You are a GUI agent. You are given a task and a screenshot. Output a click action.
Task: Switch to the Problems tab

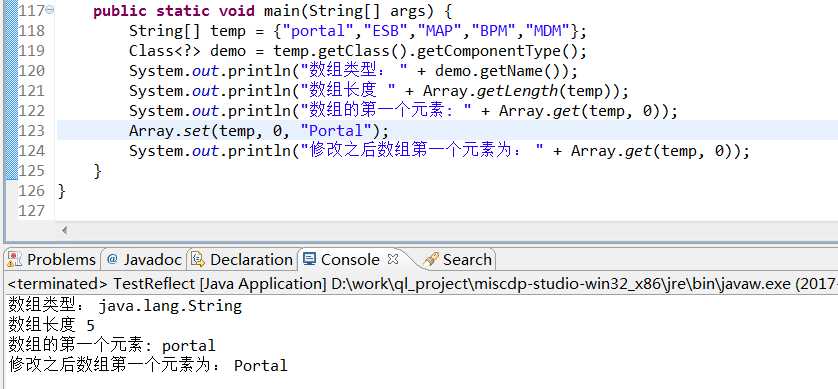(x=51, y=260)
